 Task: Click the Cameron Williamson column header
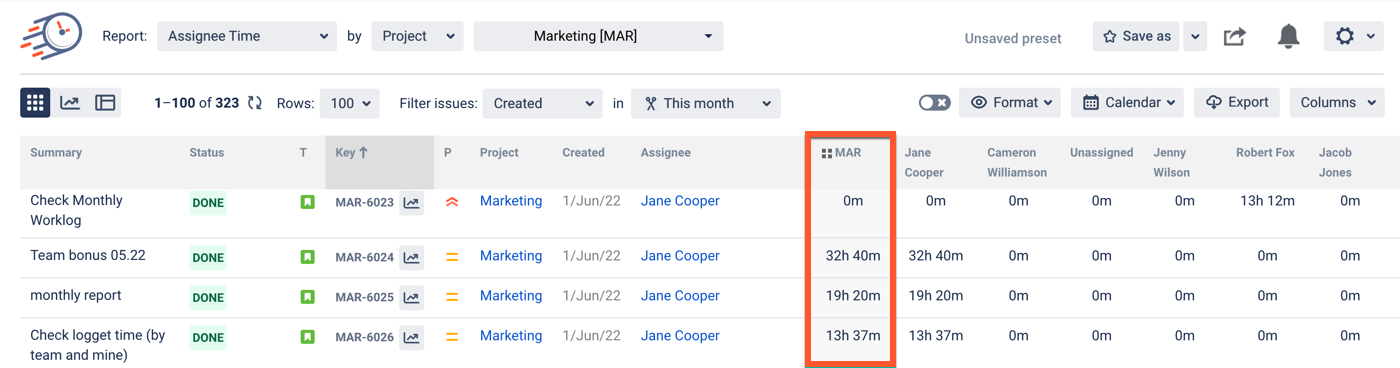[1017, 163]
